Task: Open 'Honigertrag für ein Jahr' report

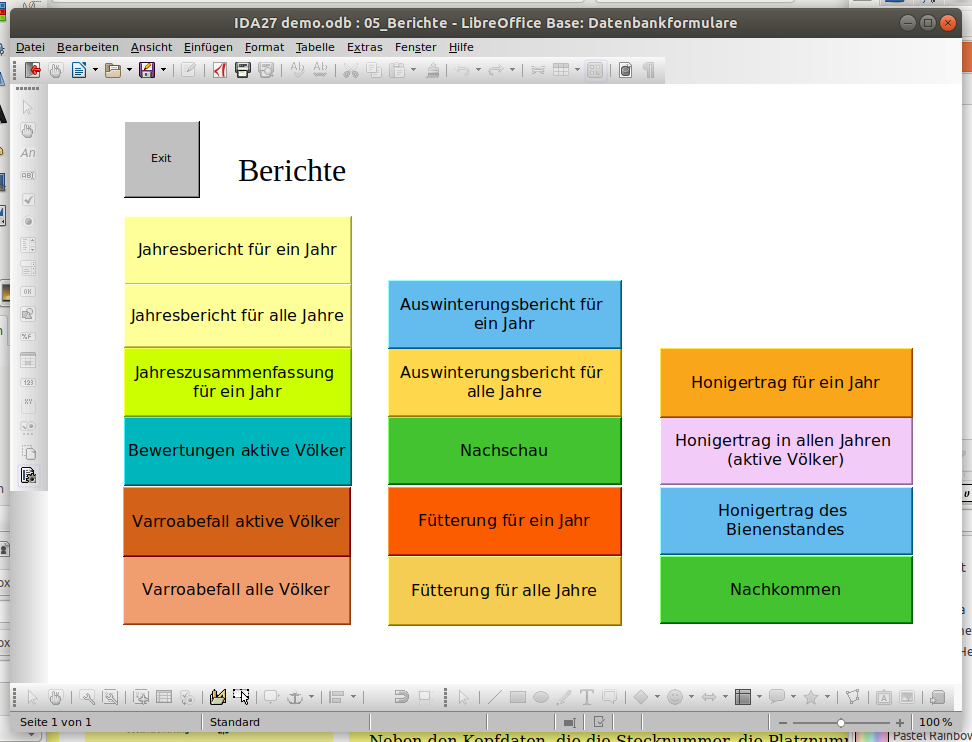Action: [786, 382]
